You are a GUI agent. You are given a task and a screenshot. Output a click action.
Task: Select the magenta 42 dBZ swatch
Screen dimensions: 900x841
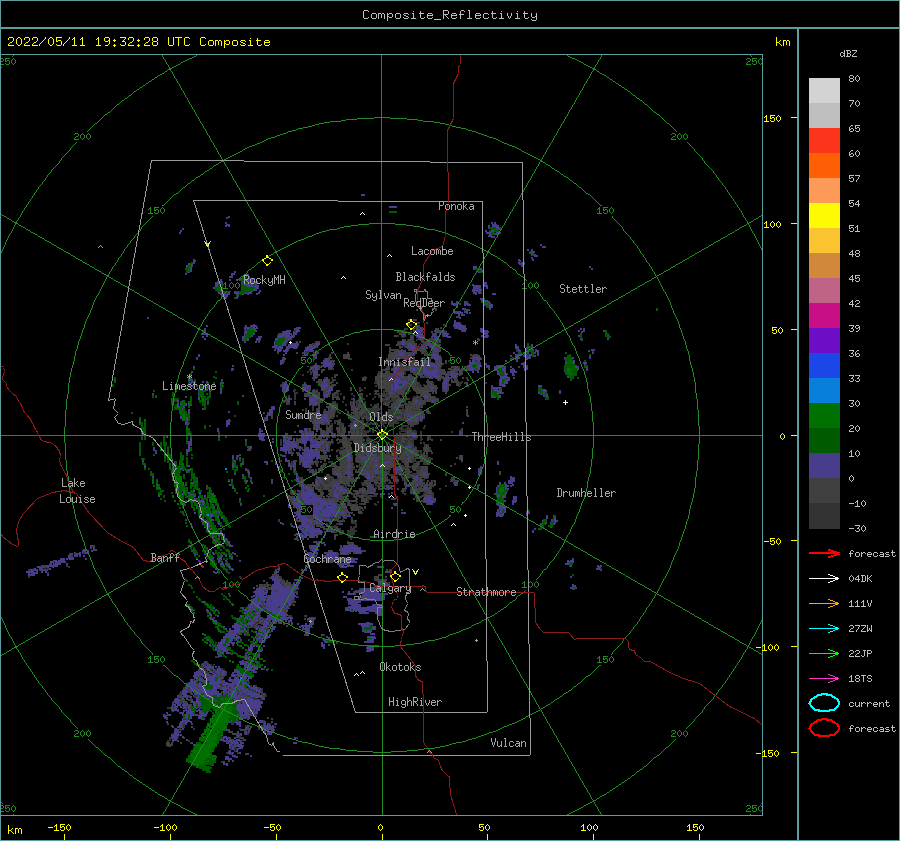click(824, 315)
